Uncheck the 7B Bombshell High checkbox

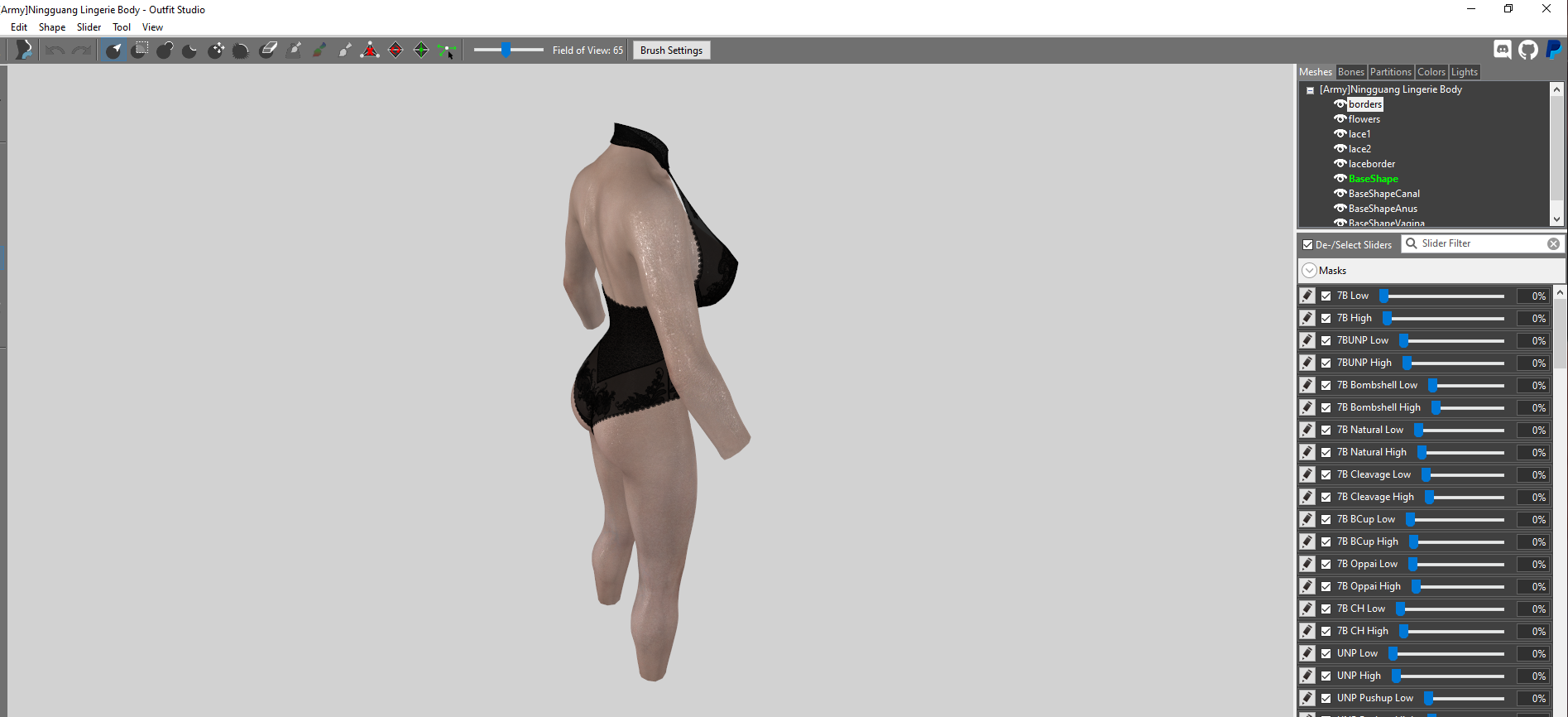(1326, 407)
